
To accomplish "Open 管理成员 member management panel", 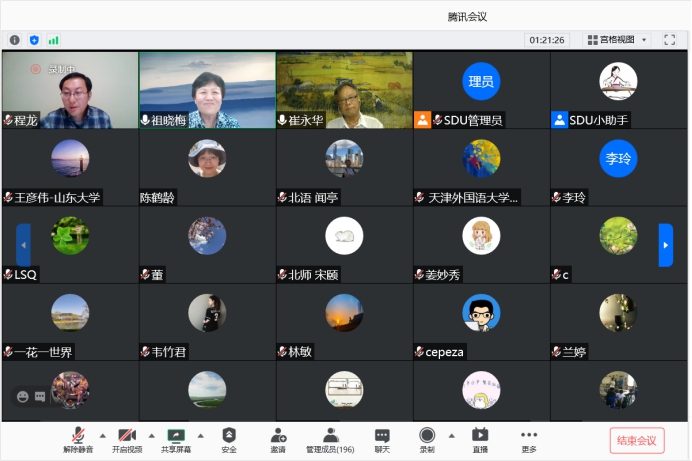I will pyautogui.click(x=330, y=439).
